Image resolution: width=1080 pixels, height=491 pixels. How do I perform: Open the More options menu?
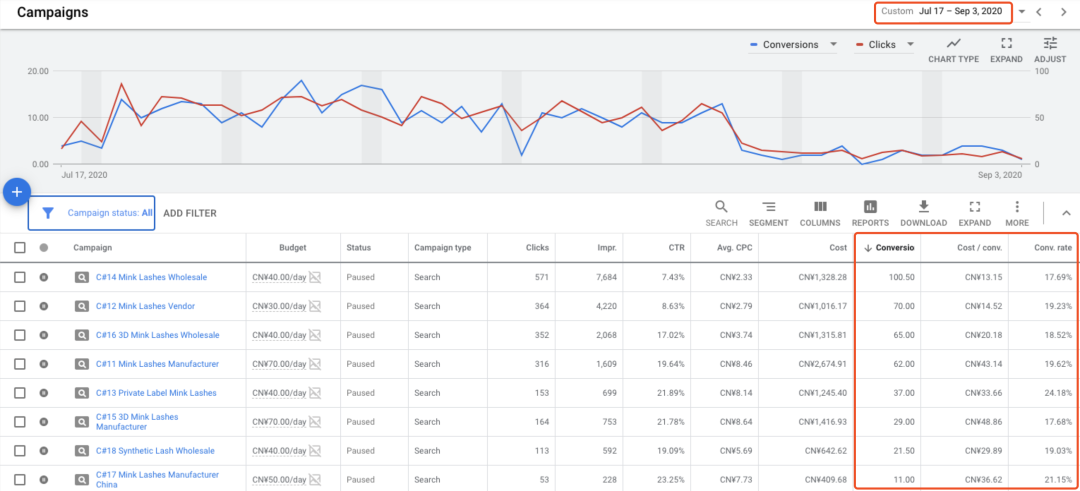(1017, 207)
